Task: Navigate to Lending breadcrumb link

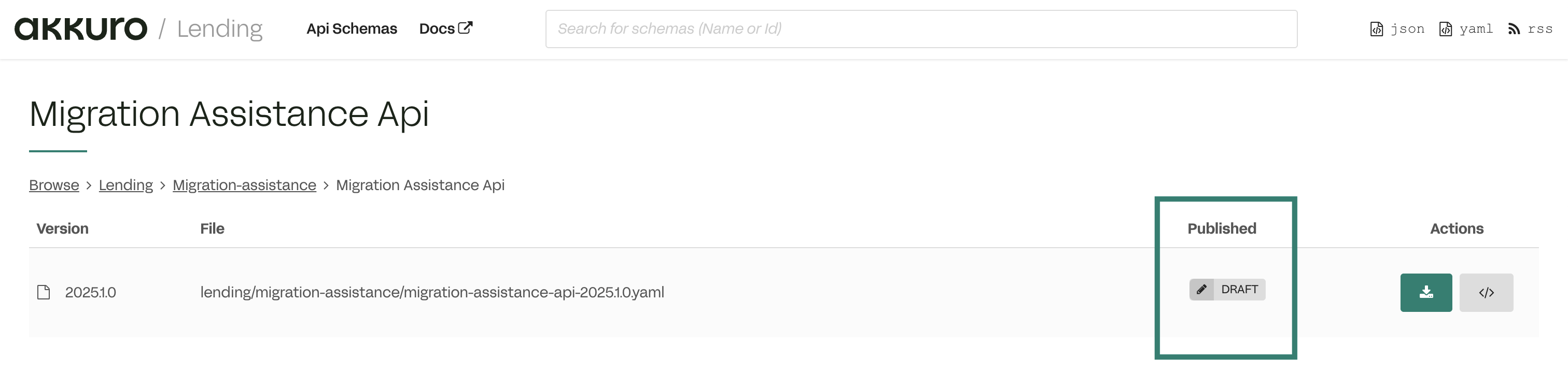Action: coord(125,185)
